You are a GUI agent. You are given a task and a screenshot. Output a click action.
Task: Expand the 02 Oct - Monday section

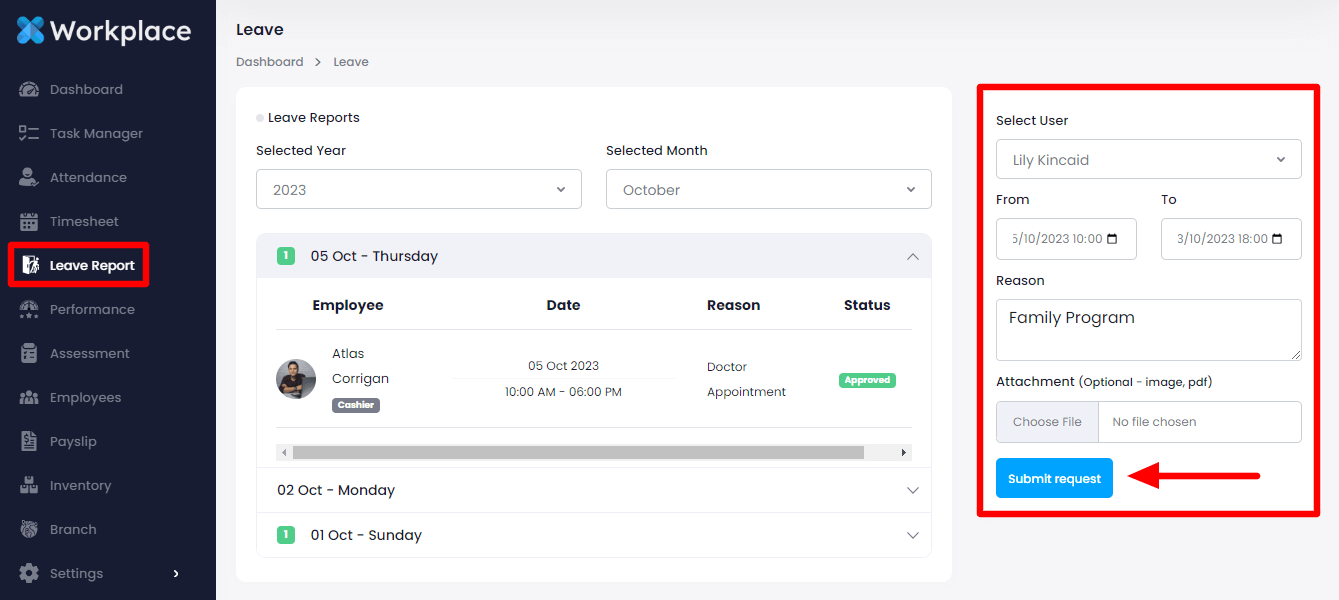[593, 491]
